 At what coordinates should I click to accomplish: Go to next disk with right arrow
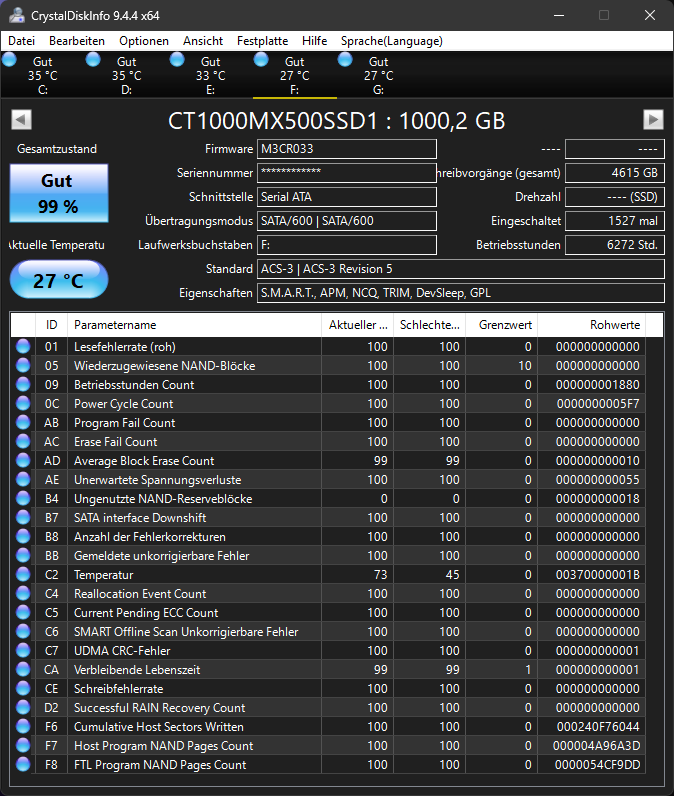tap(653, 120)
